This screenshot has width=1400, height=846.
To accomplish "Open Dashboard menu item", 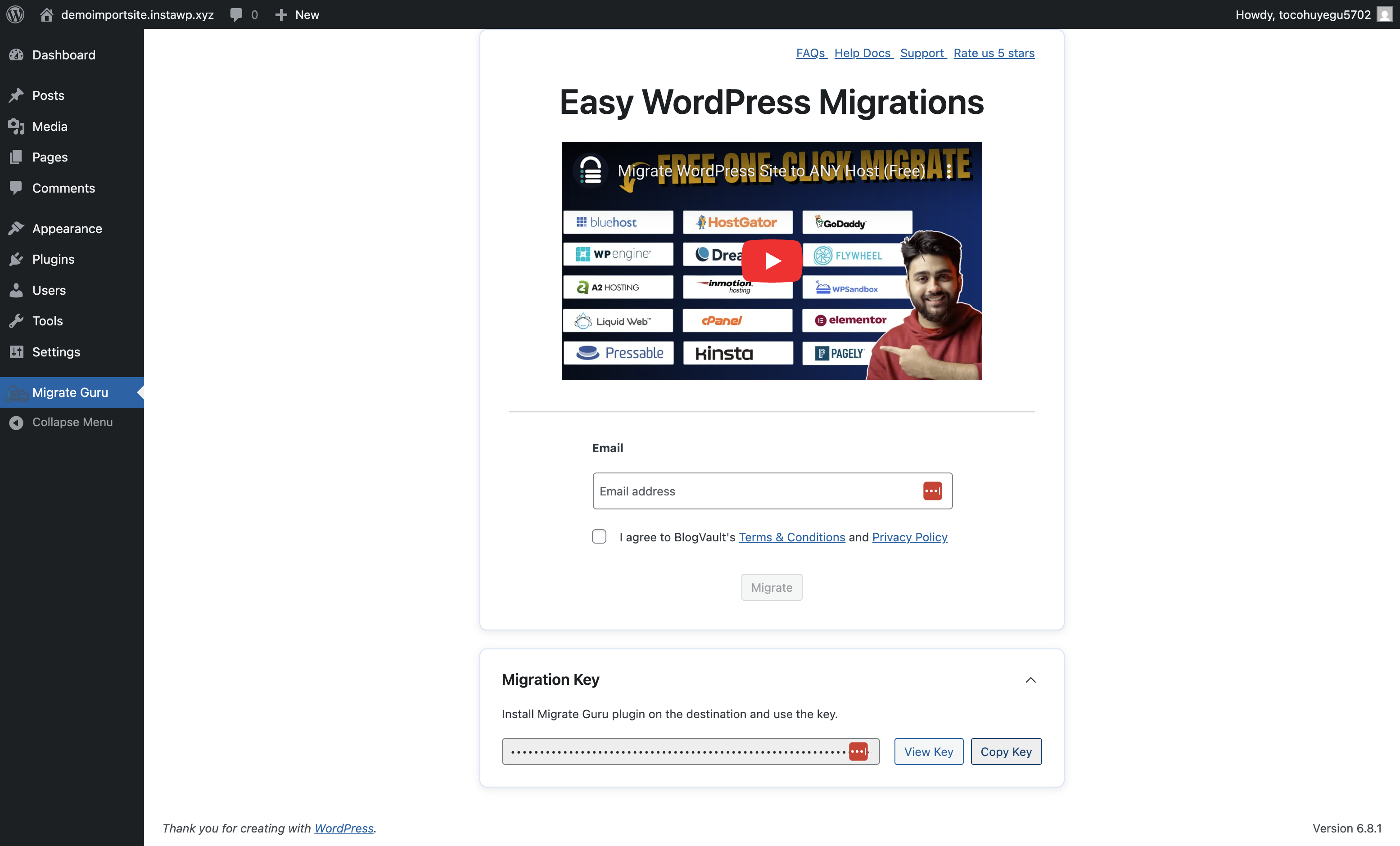I will (x=63, y=54).
